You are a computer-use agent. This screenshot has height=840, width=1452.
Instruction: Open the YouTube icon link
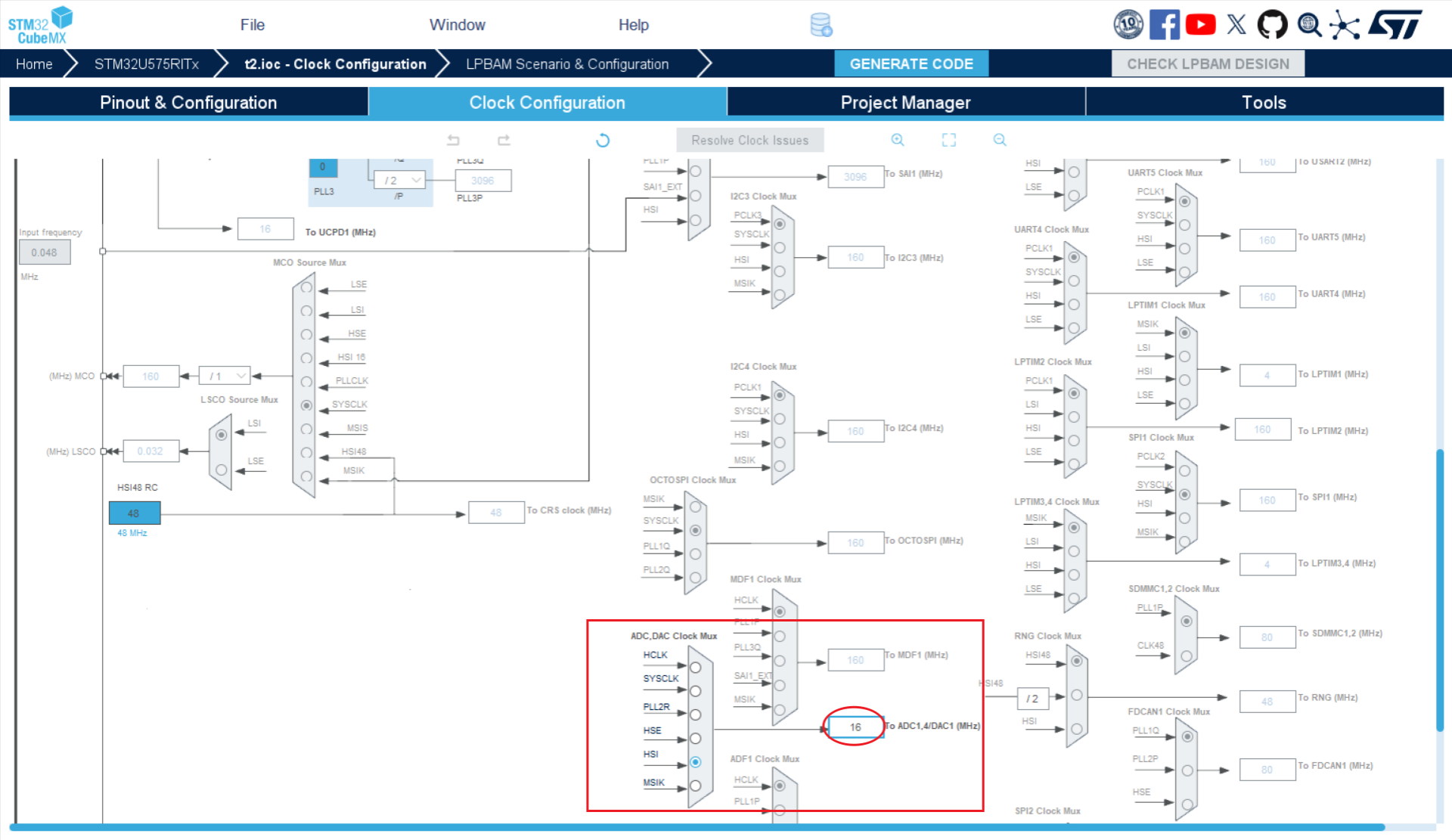[x=1200, y=24]
